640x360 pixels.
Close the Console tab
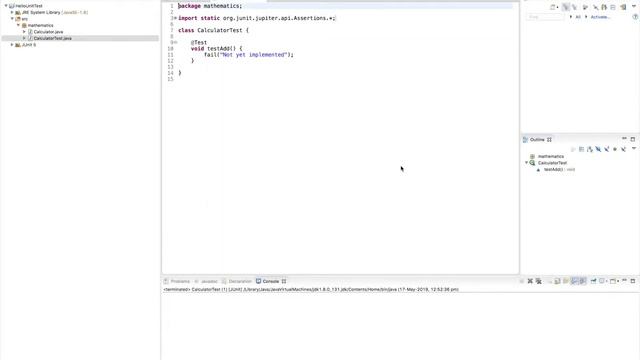click(284, 281)
